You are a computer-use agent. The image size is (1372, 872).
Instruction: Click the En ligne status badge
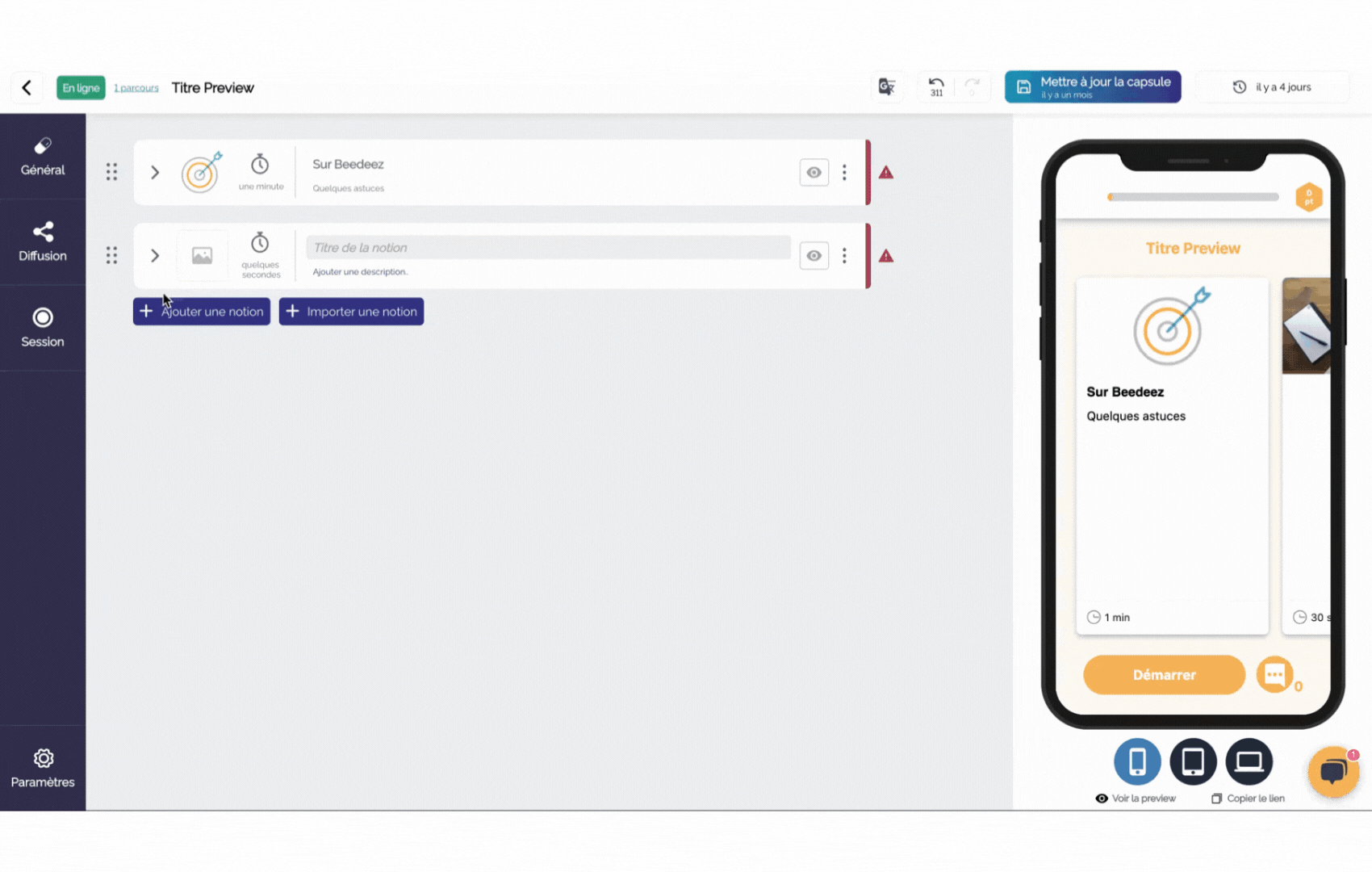click(x=81, y=88)
